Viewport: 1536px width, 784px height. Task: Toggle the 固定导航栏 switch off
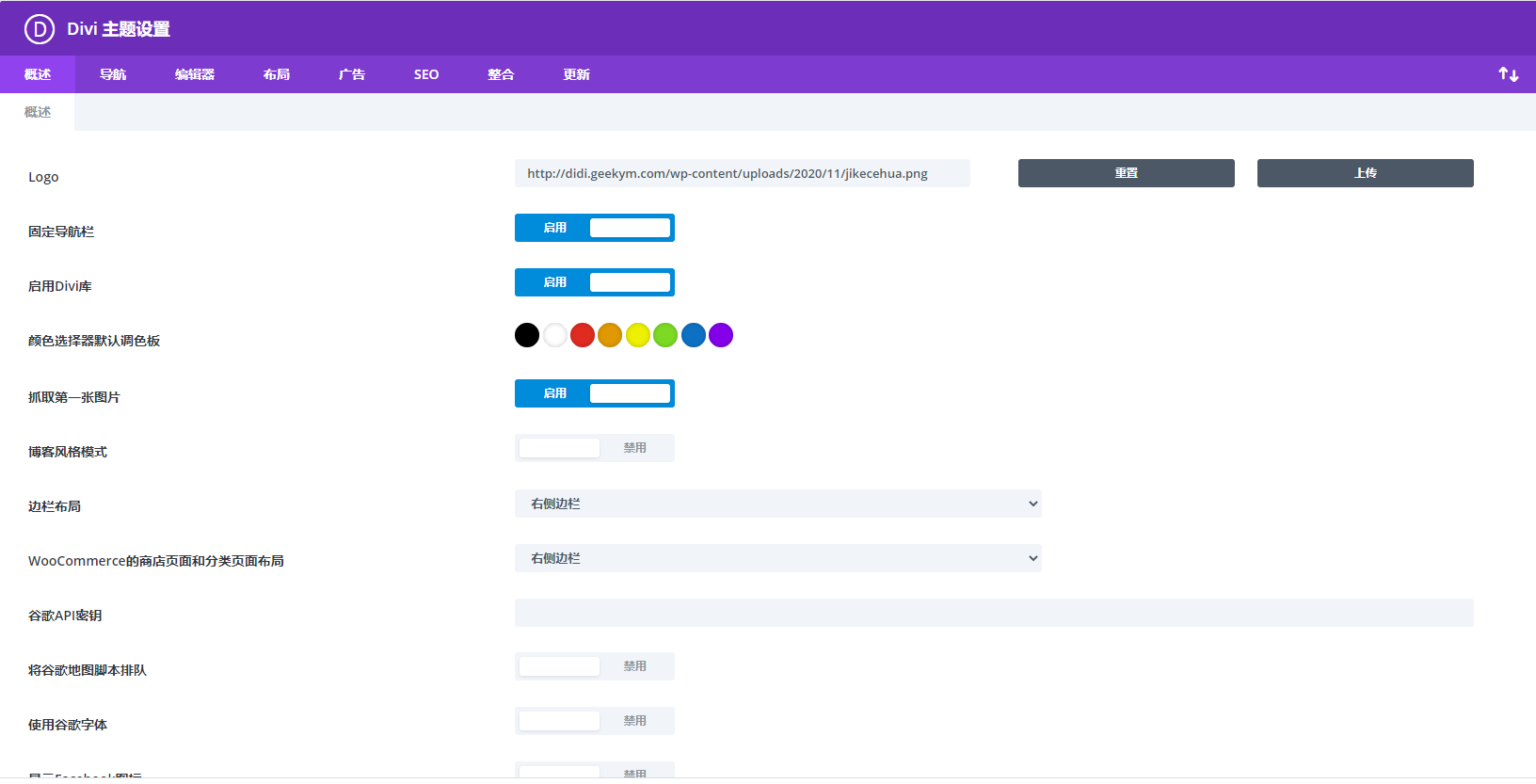(595, 228)
